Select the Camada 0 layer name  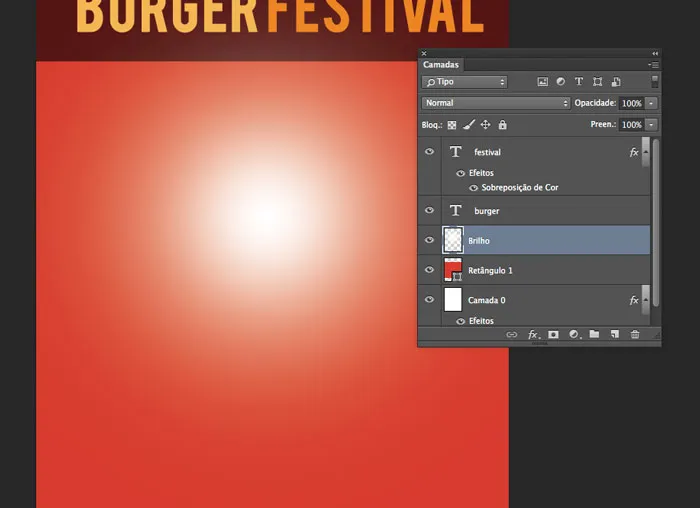coord(487,300)
